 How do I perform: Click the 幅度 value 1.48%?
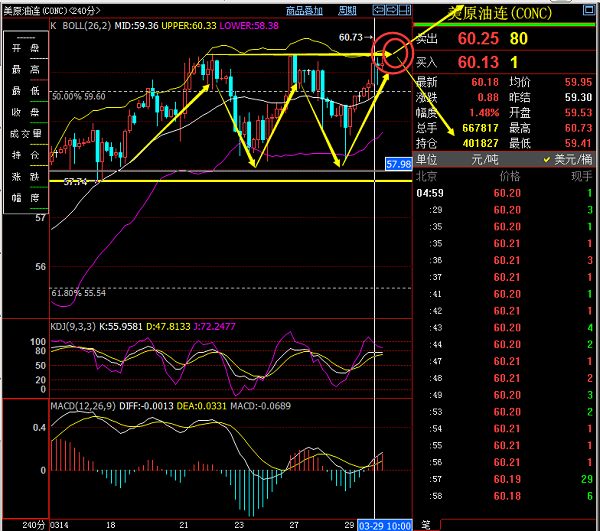[x=484, y=113]
